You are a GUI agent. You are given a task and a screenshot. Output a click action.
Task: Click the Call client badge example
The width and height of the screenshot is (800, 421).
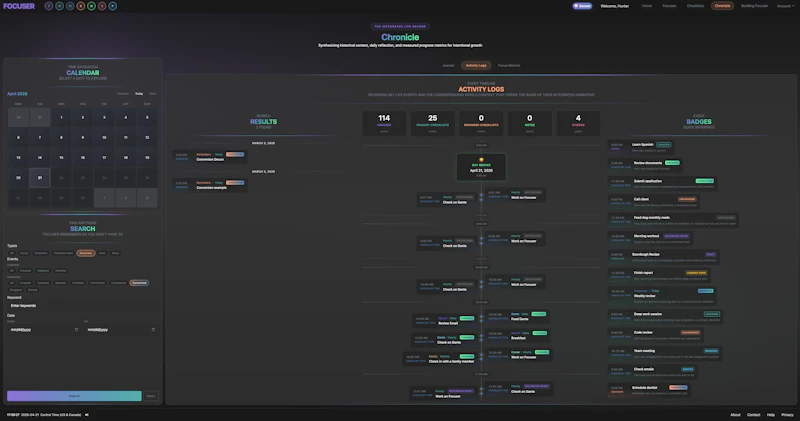click(x=654, y=202)
